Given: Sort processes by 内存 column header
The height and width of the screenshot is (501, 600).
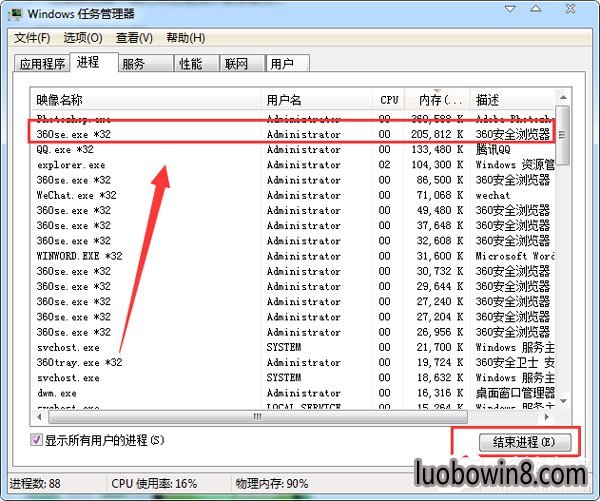Looking at the screenshot, I should [x=438, y=100].
